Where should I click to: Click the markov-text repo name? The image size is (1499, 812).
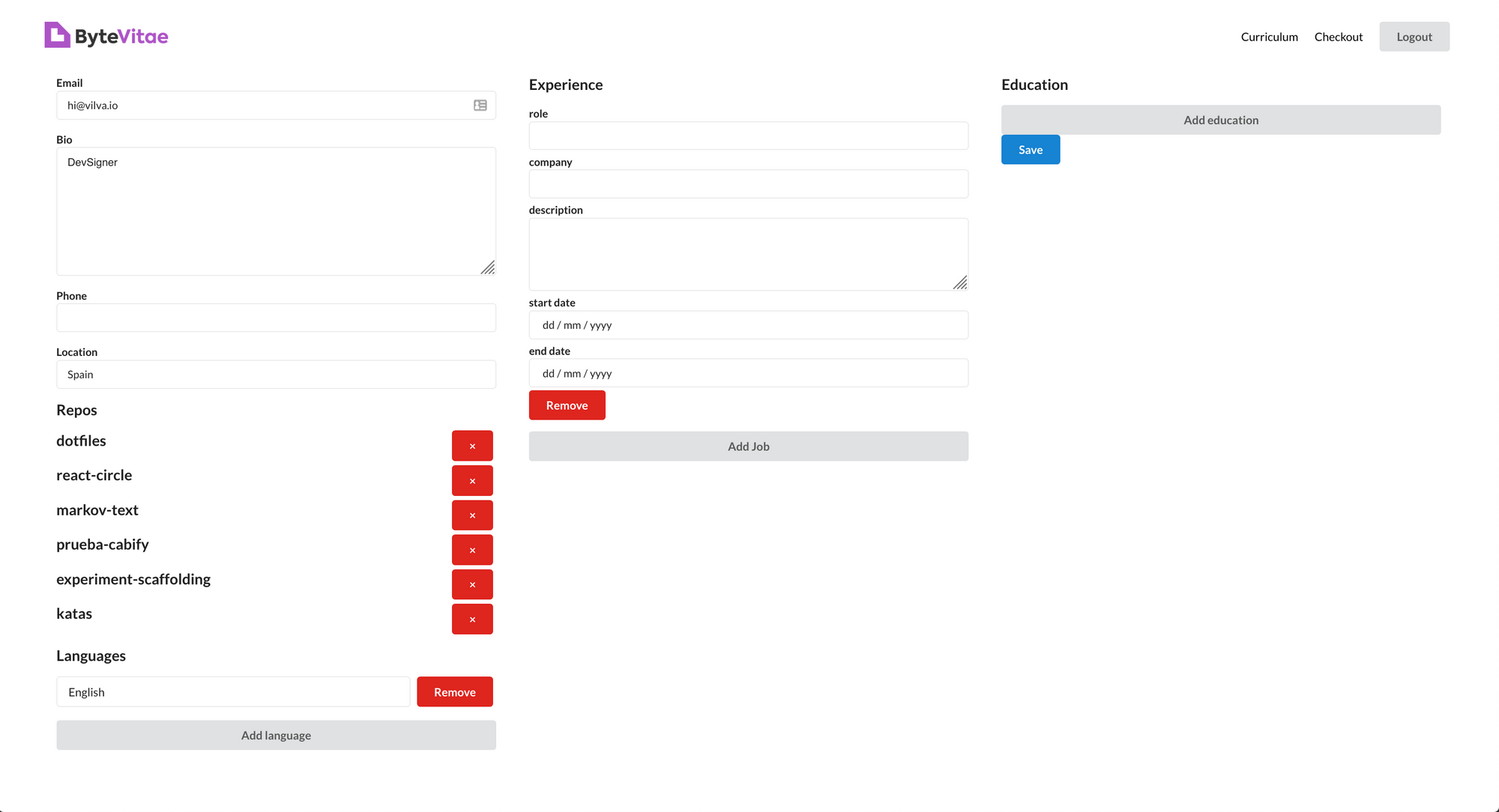(x=97, y=509)
